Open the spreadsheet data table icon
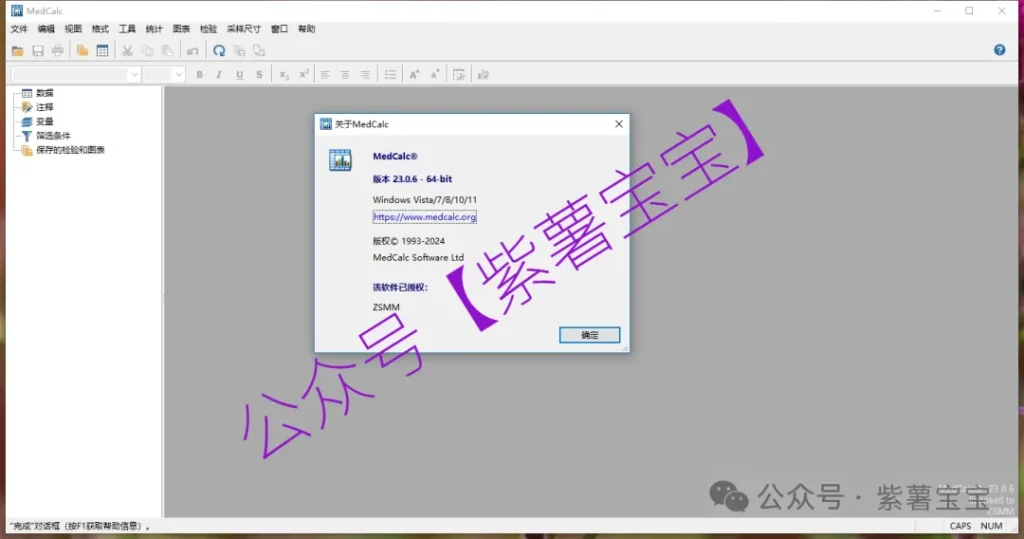The width and height of the screenshot is (1024, 539). pos(102,51)
